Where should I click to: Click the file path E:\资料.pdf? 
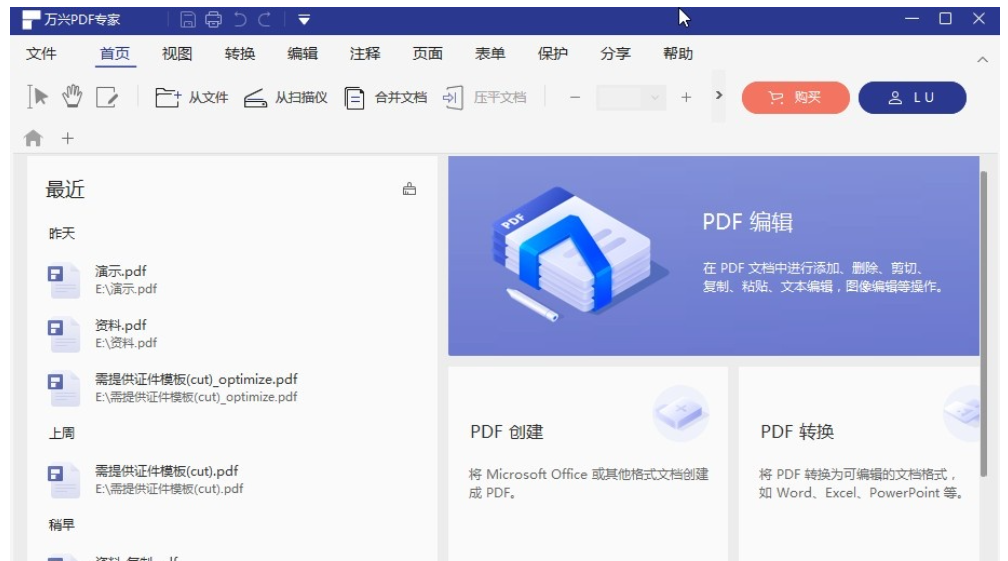pos(126,343)
